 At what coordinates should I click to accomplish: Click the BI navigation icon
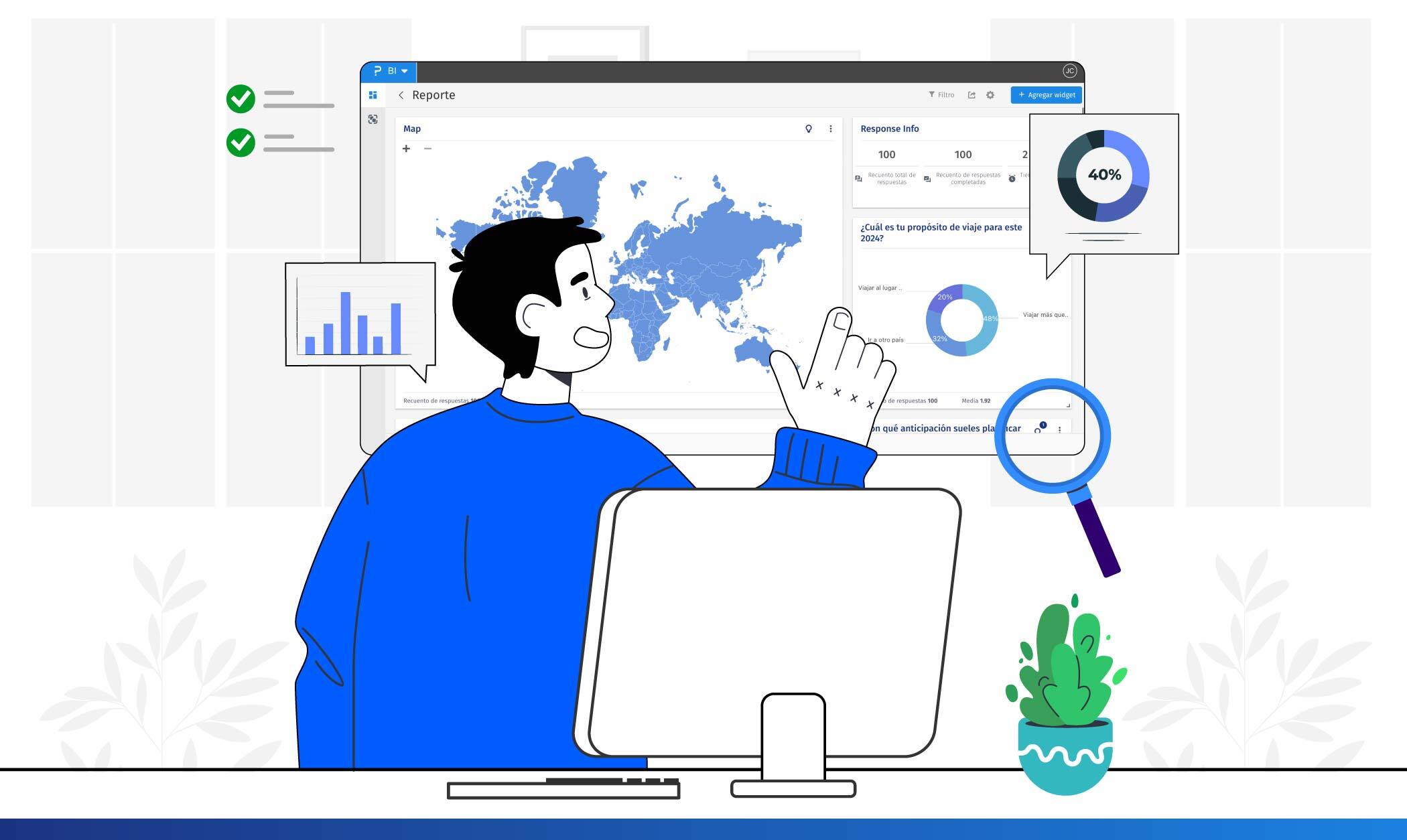pyautogui.click(x=390, y=70)
